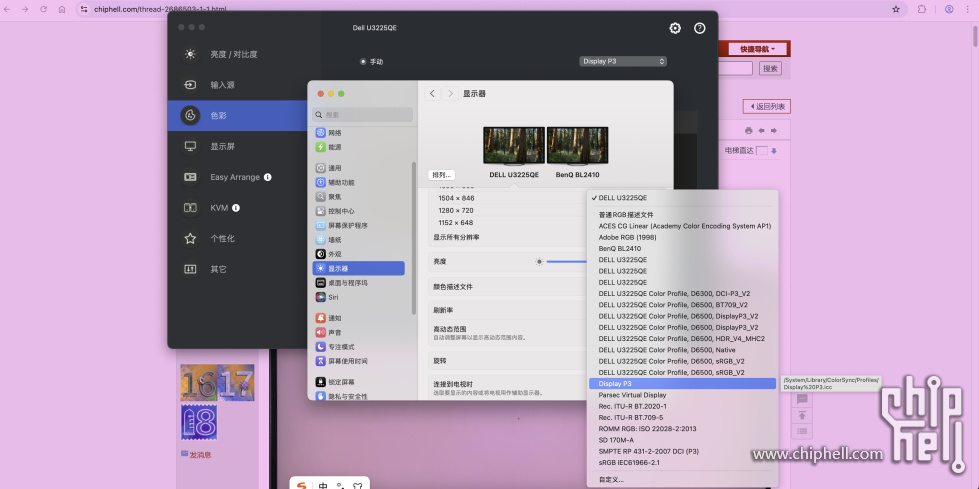Select the DELL U3225QE display thumbnail
Viewport: 979px width, 489px height.
point(514,146)
